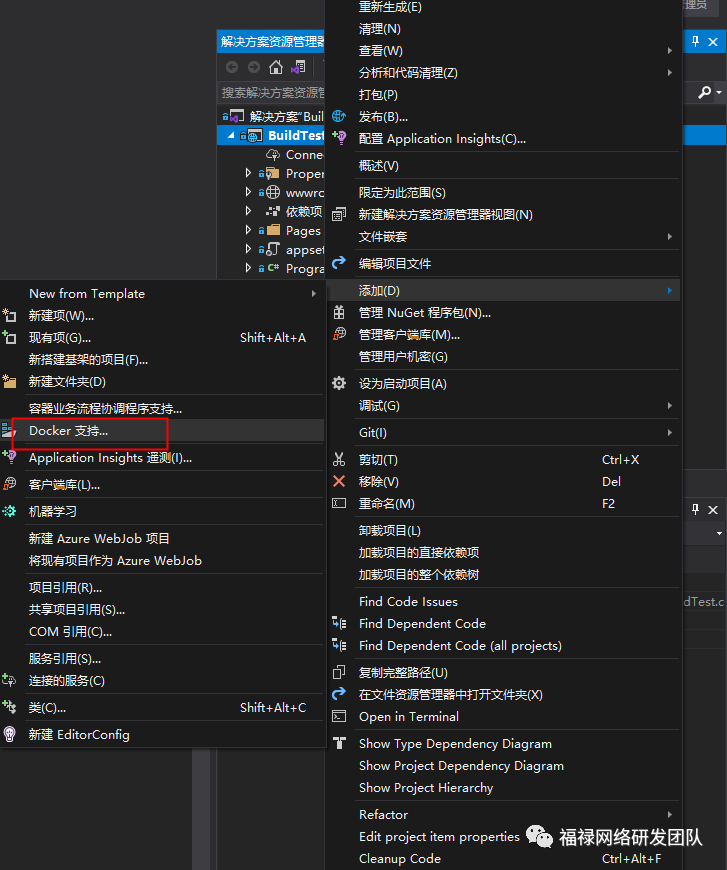Choose 卸载项目(L) from context menu
Viewport: 727px width, 870px height.
pos(503,530)
